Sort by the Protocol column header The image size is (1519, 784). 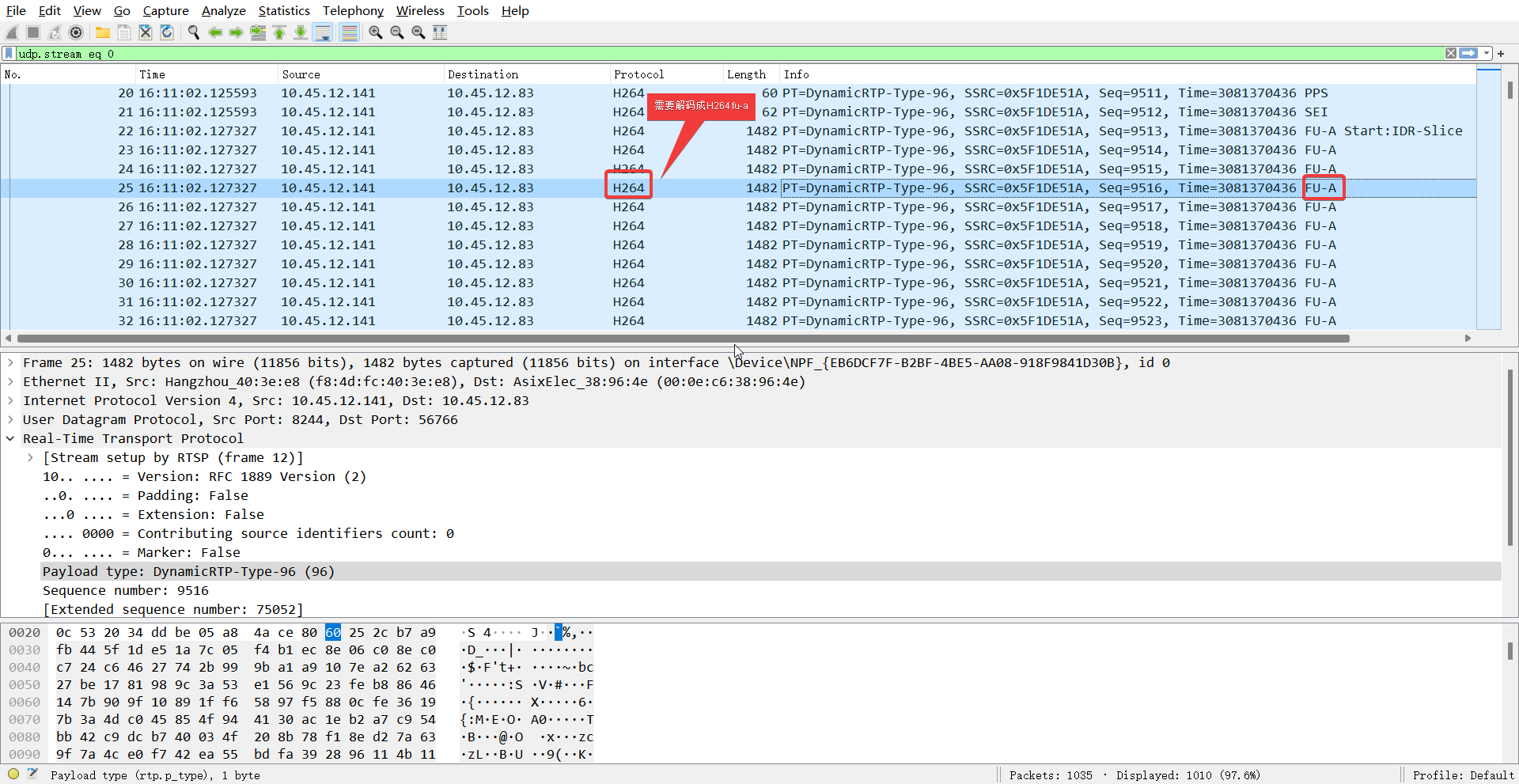click(667, 74)
